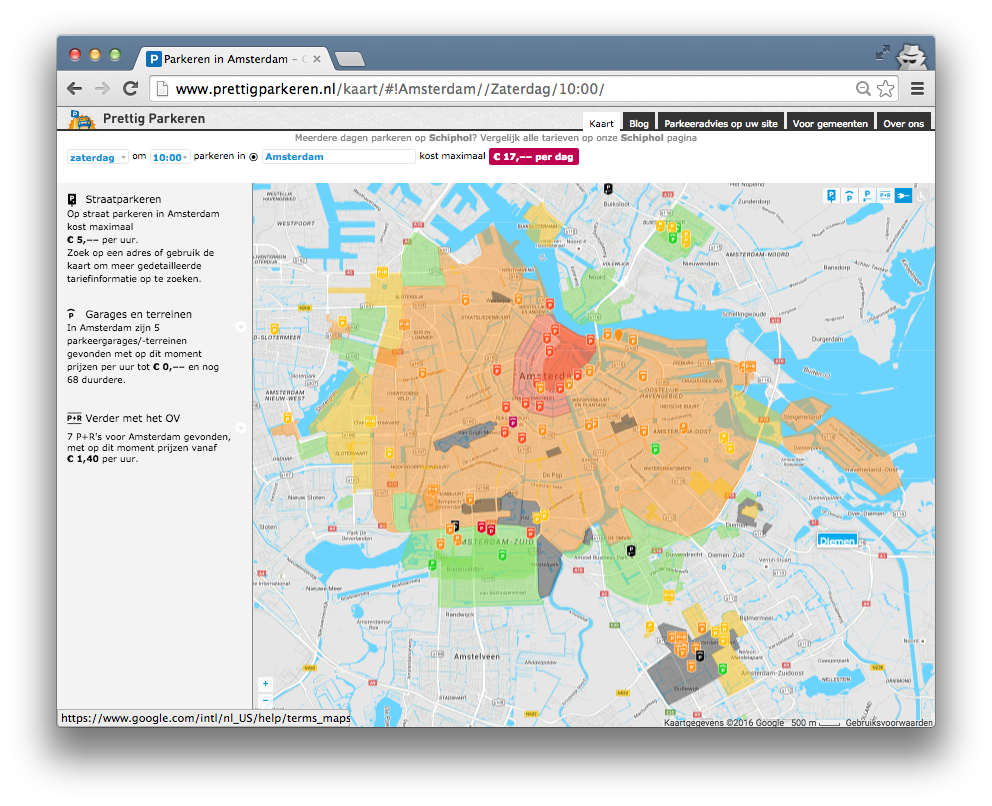Open Parkeeradvies op uw site tab

721,123
